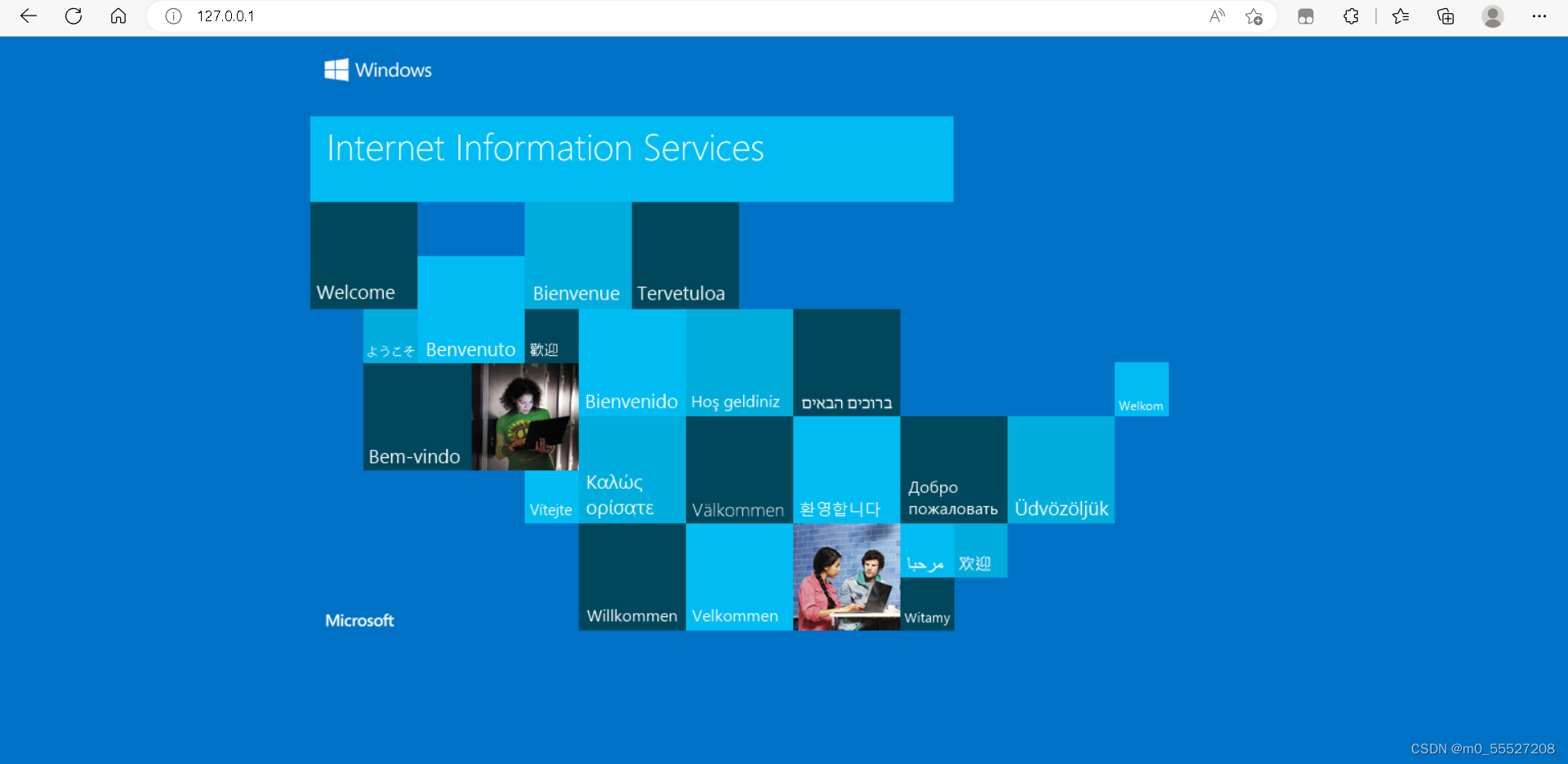The width and height of the screenshot is (1568, 764).
Task: Click the photo of woman holding laptop
Action: (525, 416)
